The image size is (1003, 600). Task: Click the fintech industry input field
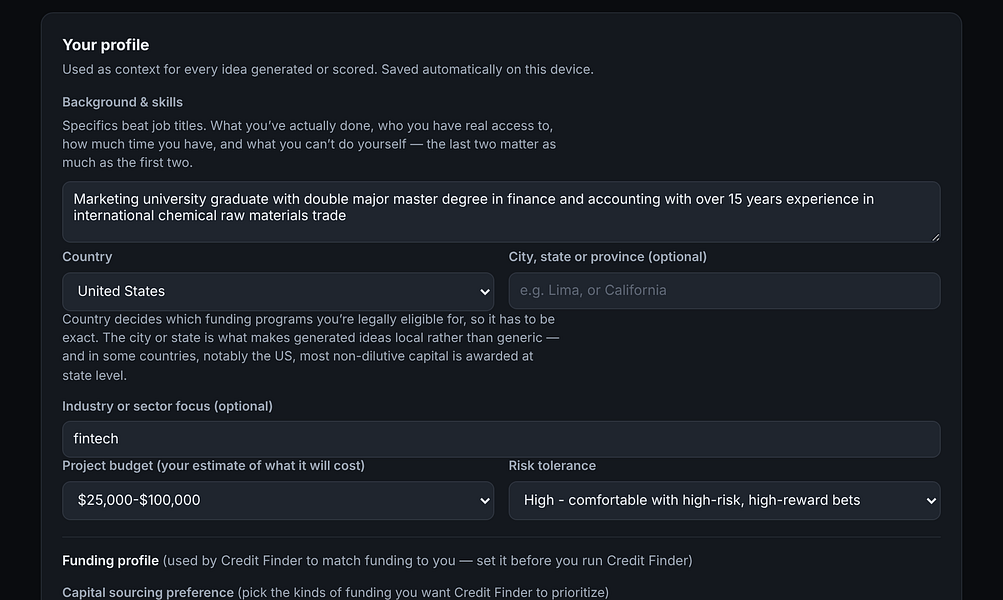point(501,439)
